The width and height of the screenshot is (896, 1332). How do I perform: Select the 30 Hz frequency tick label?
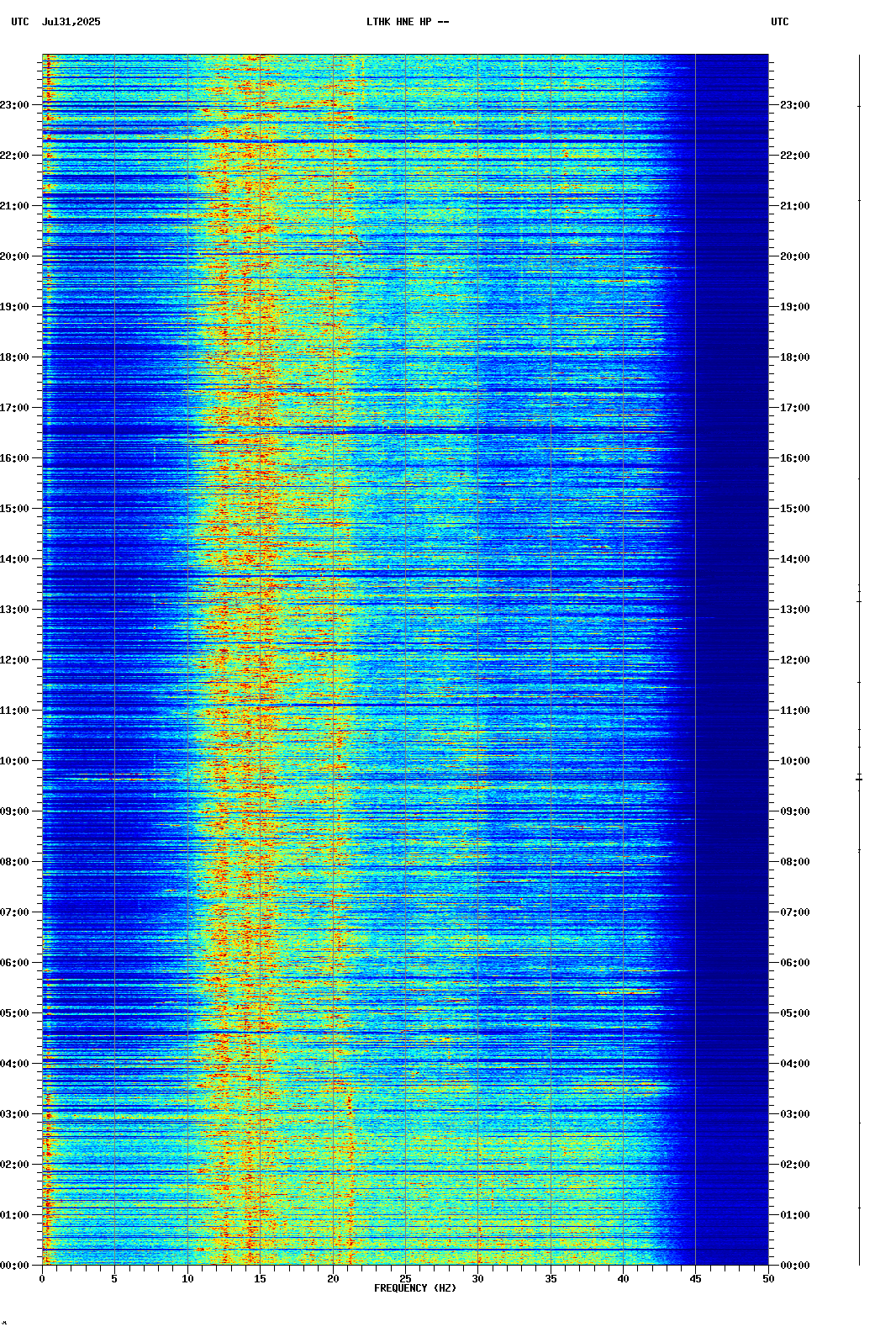[x=478, y=1279]
